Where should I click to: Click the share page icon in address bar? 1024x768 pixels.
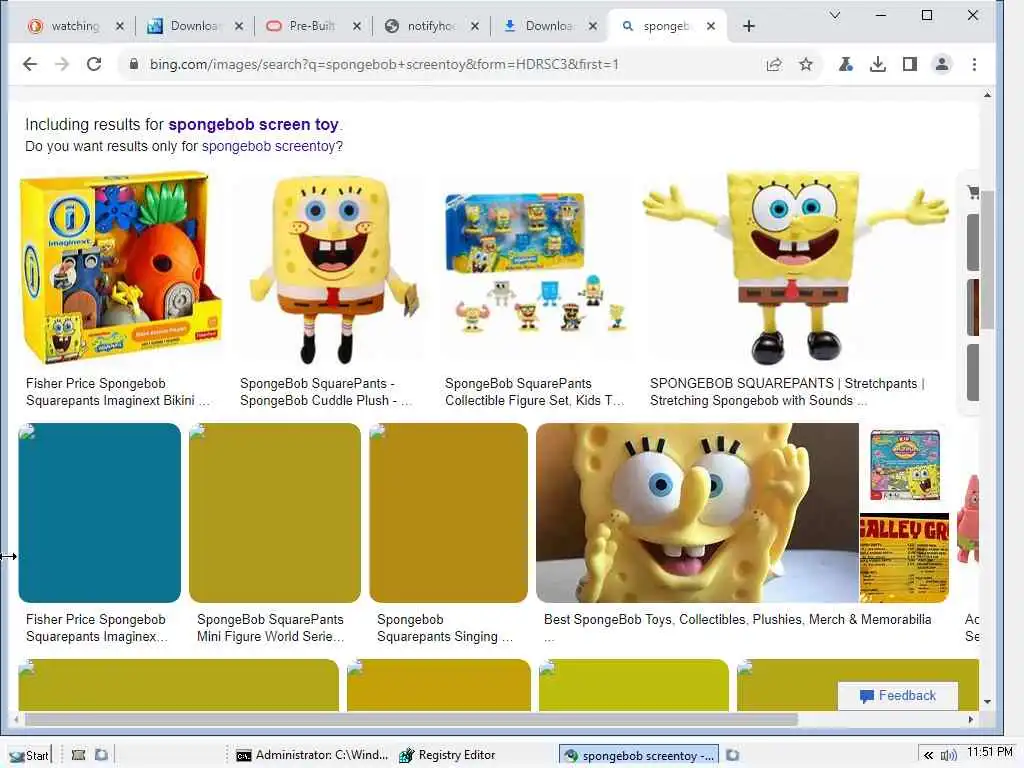click(x=774, y=64)
